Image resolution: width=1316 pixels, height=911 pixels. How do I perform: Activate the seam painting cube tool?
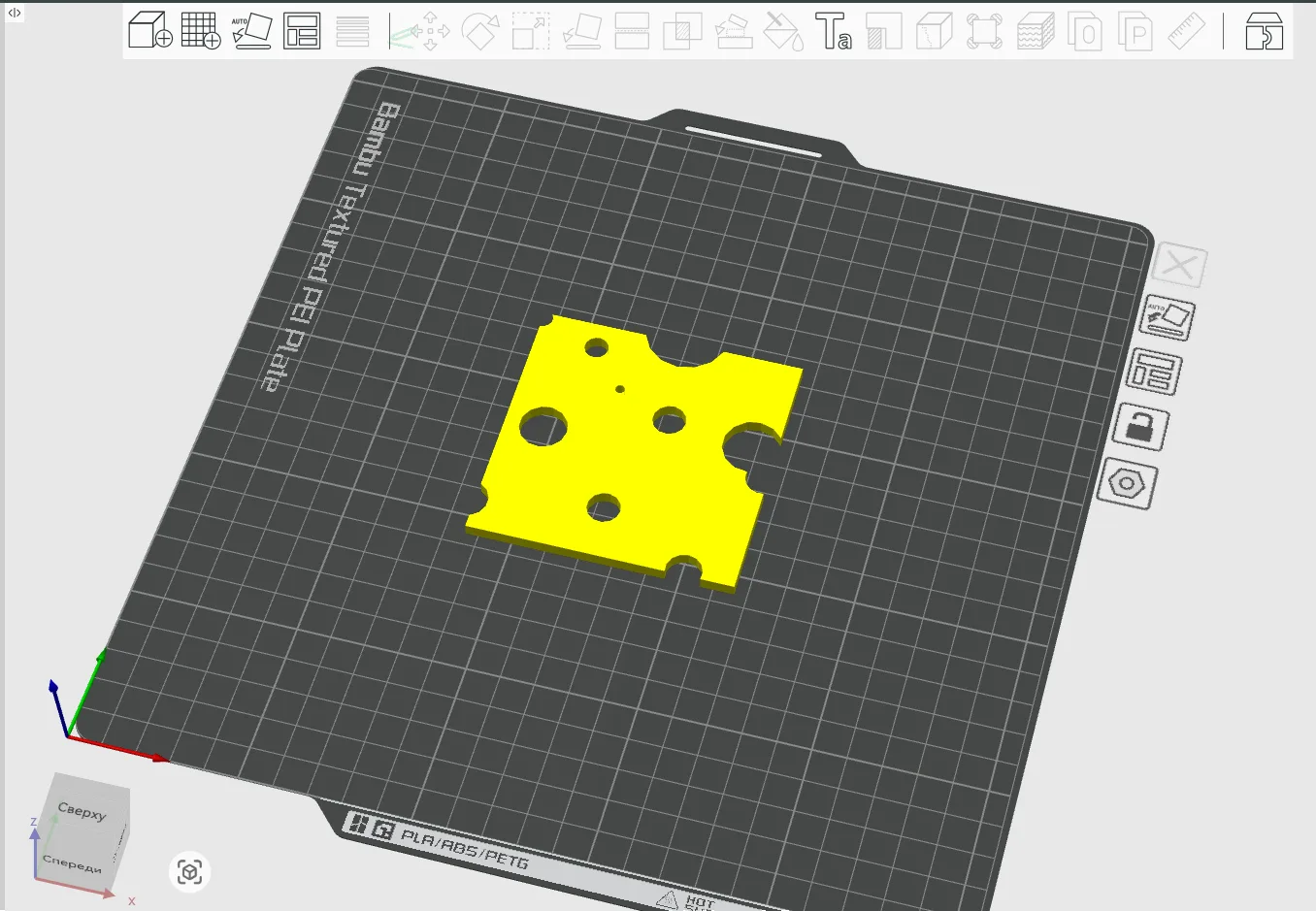(934, 30)
